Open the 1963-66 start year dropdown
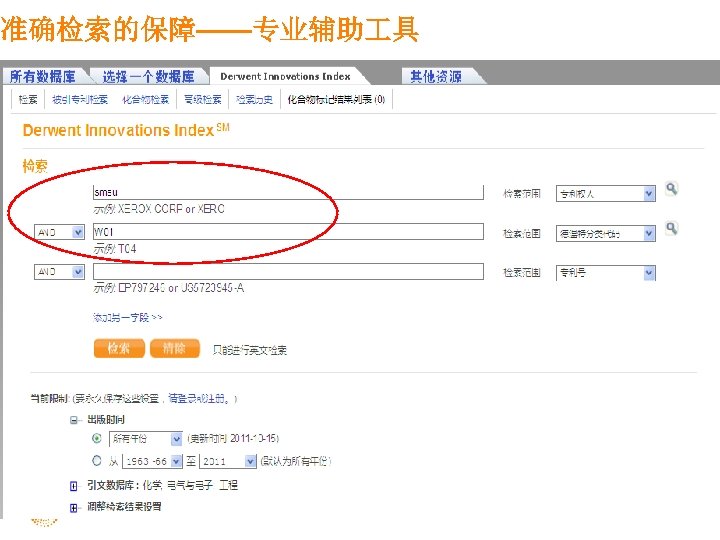The image size is (720, 540). [152, 461]
